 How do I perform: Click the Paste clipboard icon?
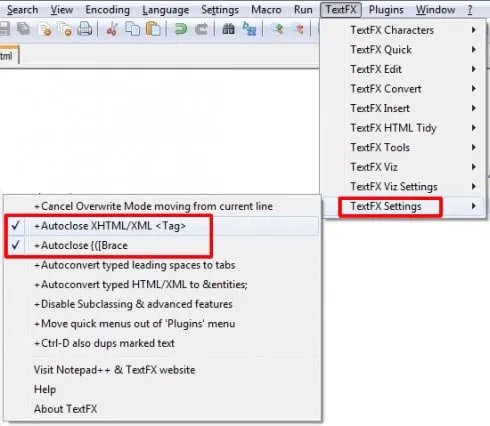(153, 29)
